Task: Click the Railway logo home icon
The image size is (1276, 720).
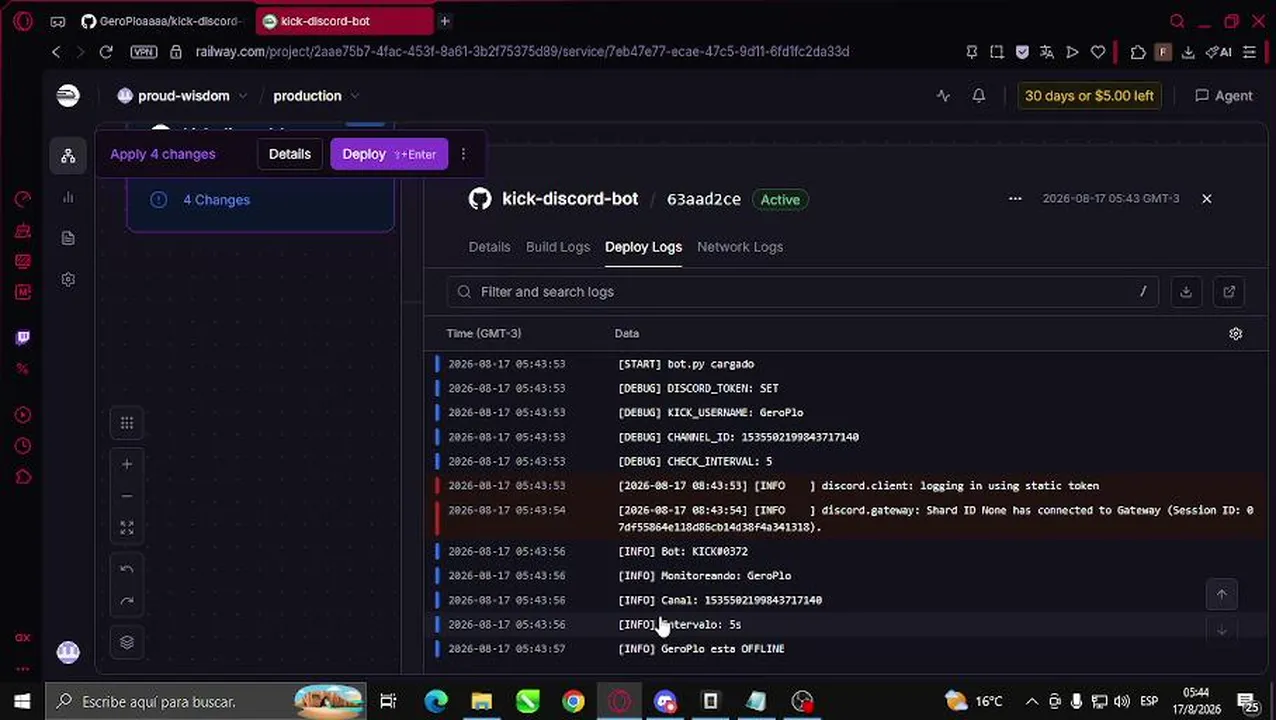Action: [68, 95]
